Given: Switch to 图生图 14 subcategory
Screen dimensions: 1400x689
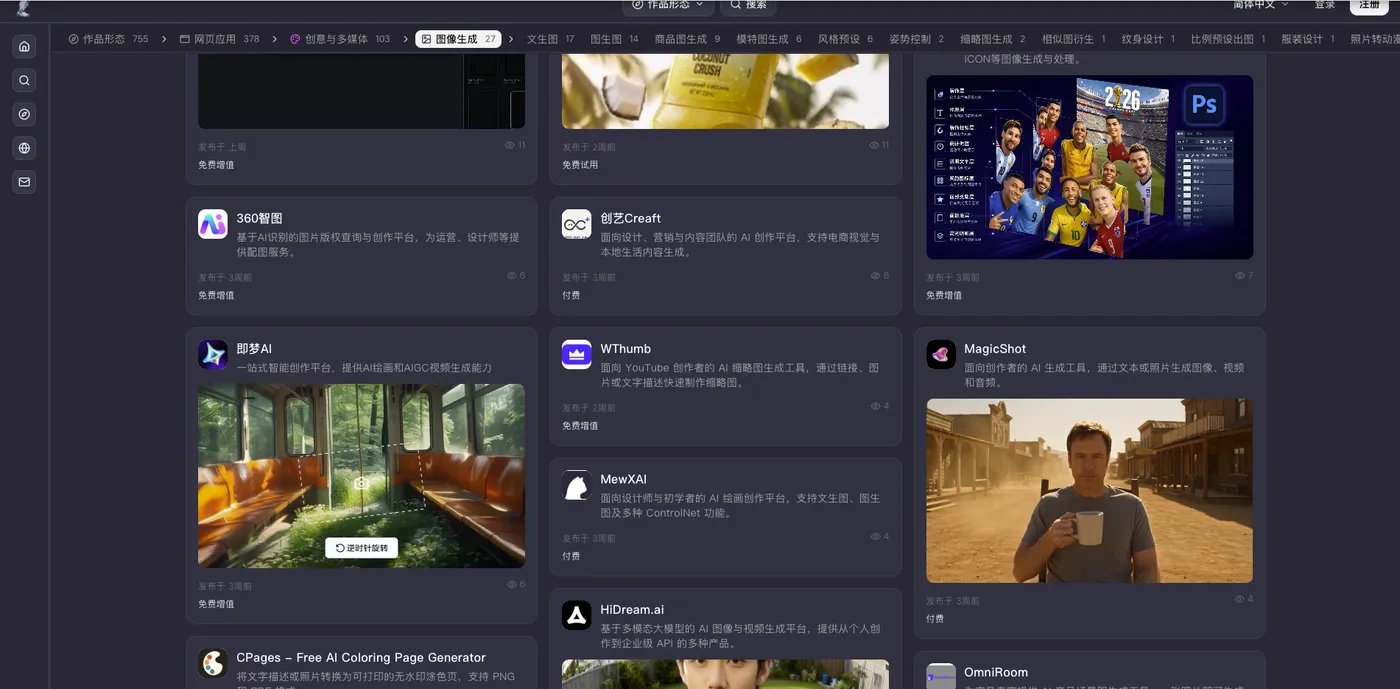Looking at the screenshot, I should 615,39.
